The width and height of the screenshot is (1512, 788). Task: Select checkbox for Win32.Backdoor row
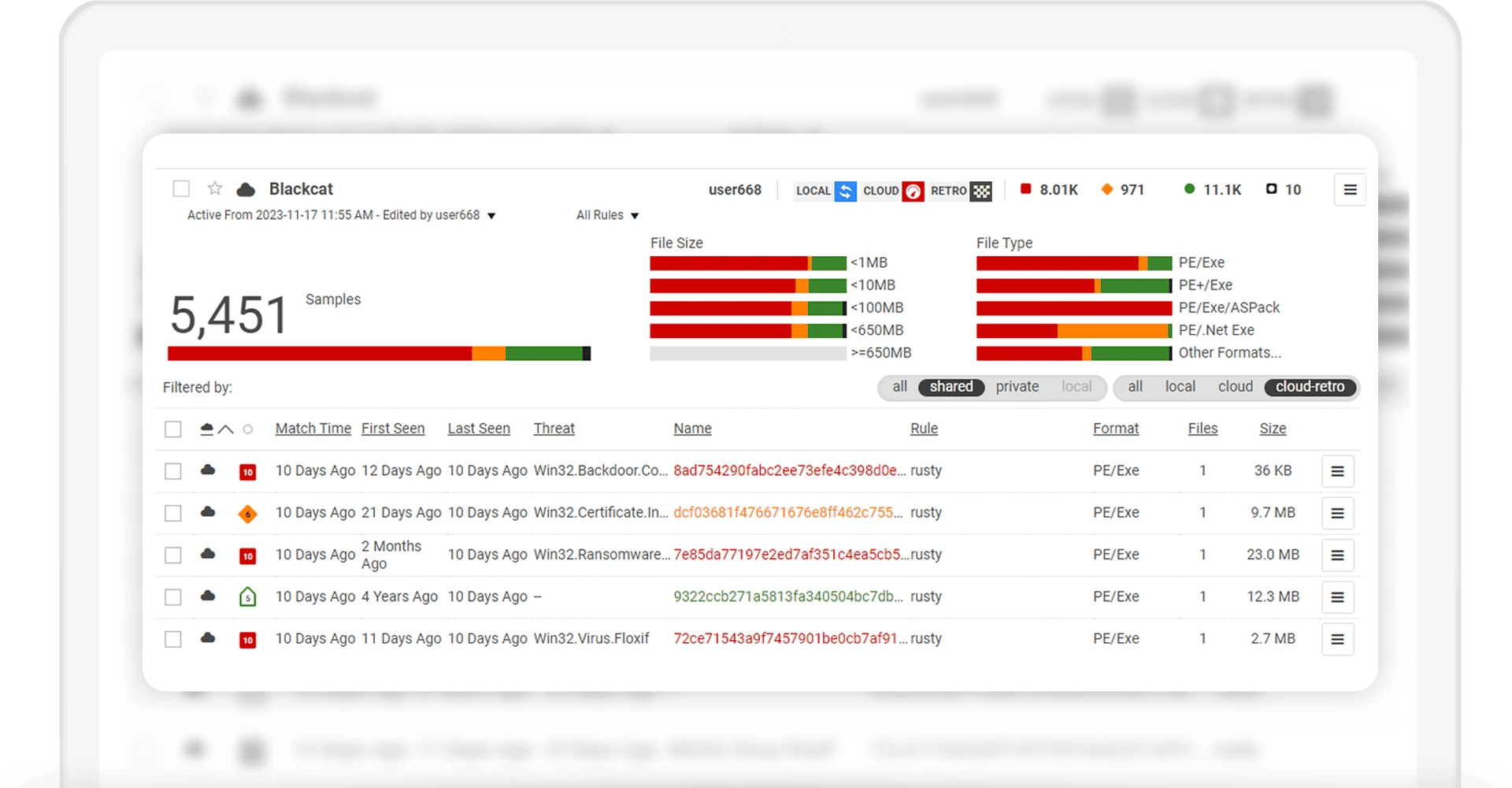(173, 471)
